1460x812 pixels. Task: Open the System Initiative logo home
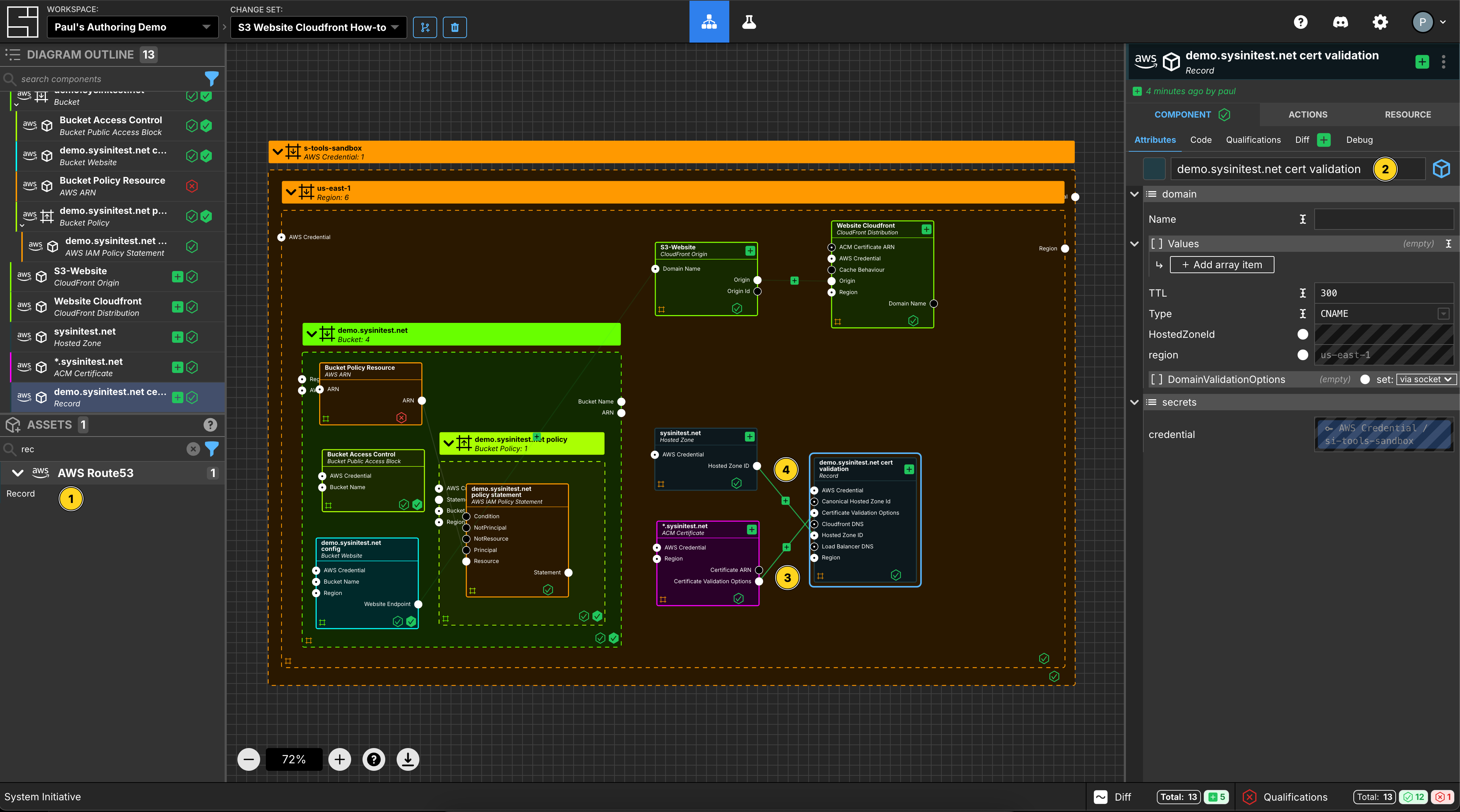(x=23, y=22)
